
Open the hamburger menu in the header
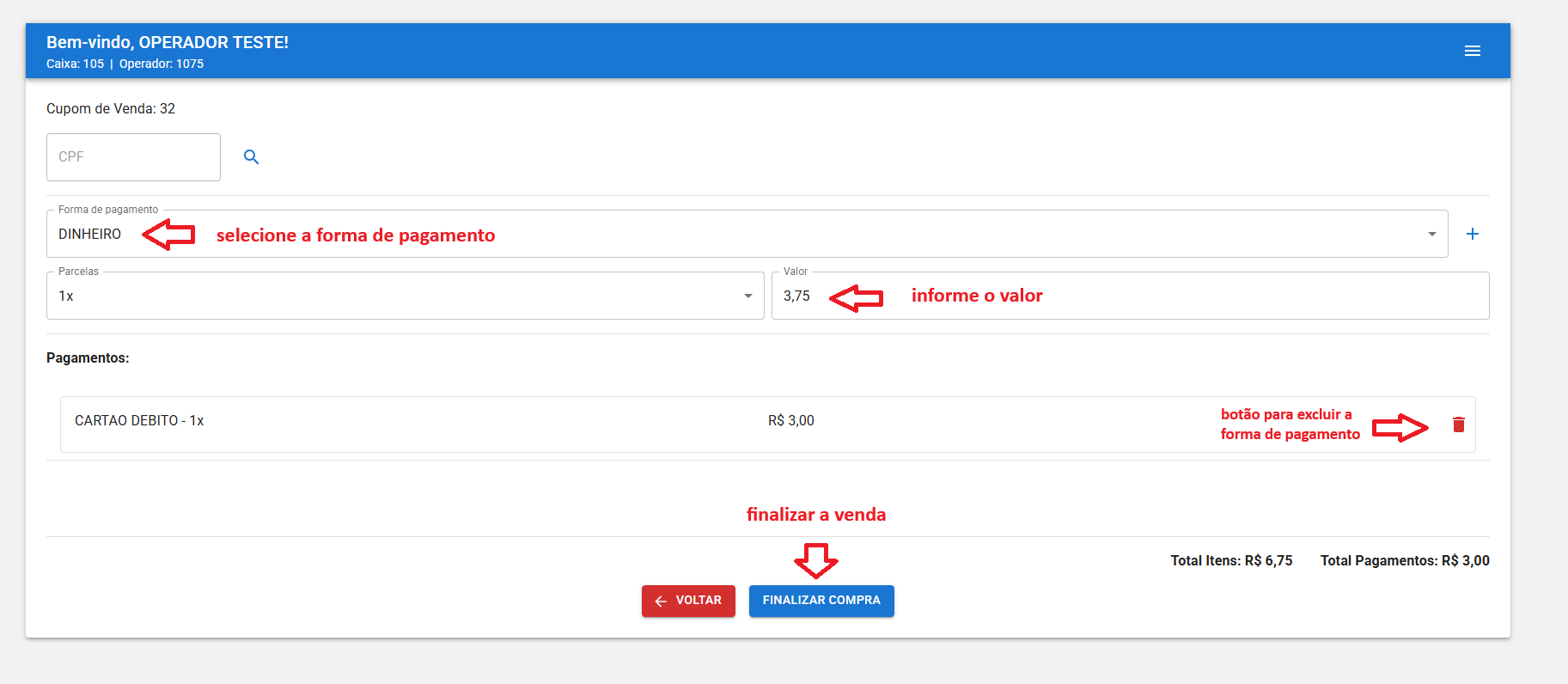pos(1472,51)
